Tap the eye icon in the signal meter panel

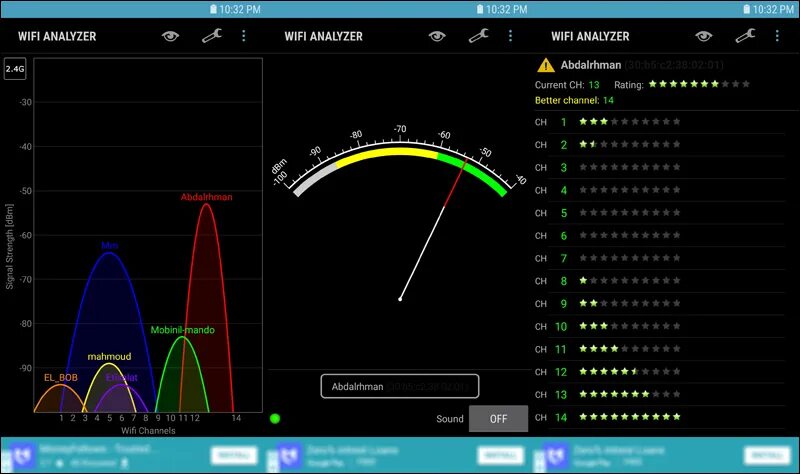pos(437,36)
